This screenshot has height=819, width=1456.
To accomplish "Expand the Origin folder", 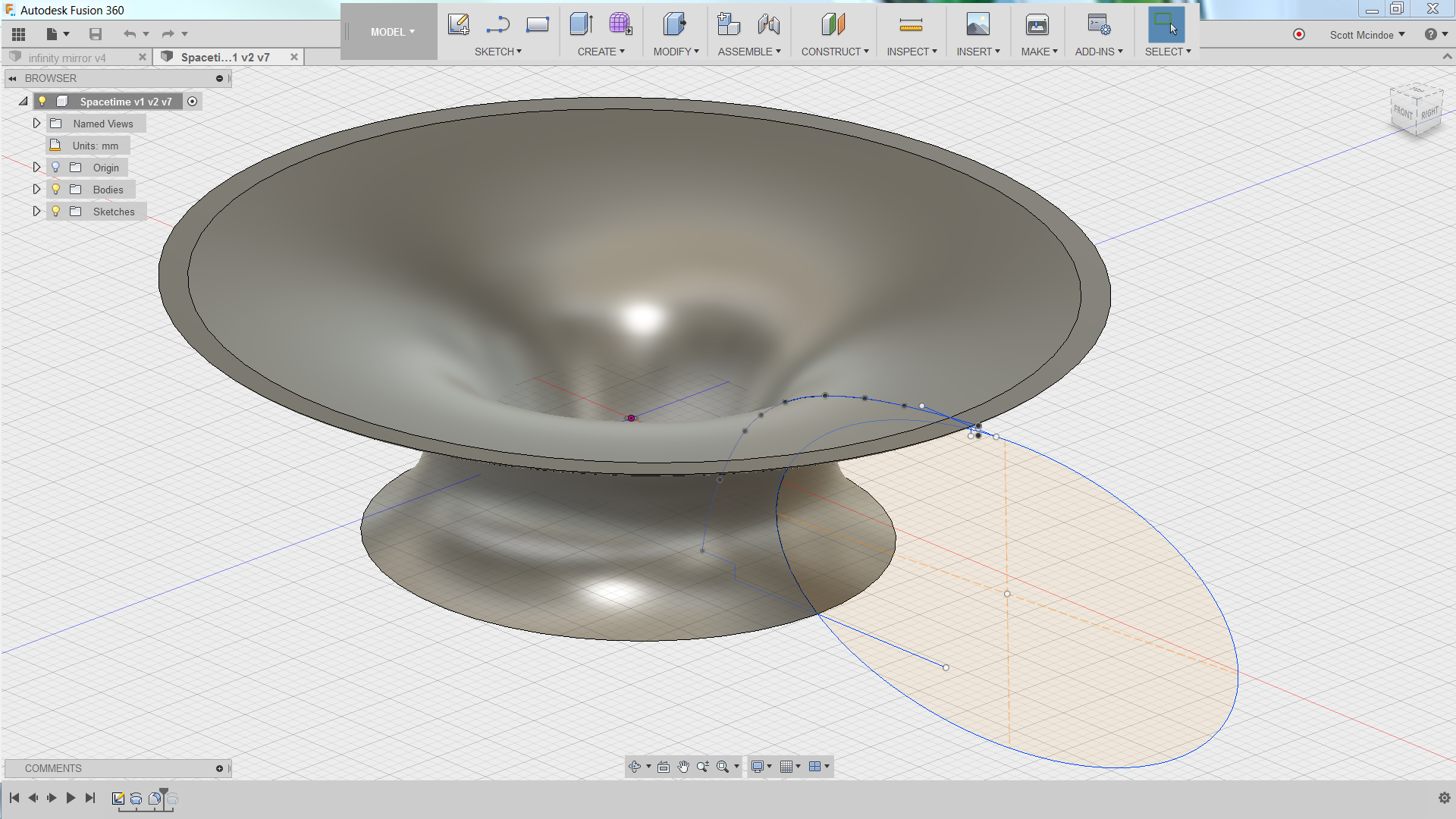I will click(36, 167).
